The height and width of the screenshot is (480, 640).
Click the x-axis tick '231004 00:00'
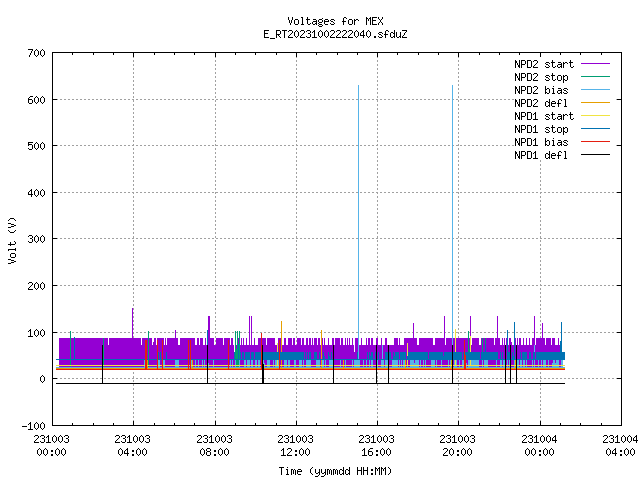click(539, 446)
